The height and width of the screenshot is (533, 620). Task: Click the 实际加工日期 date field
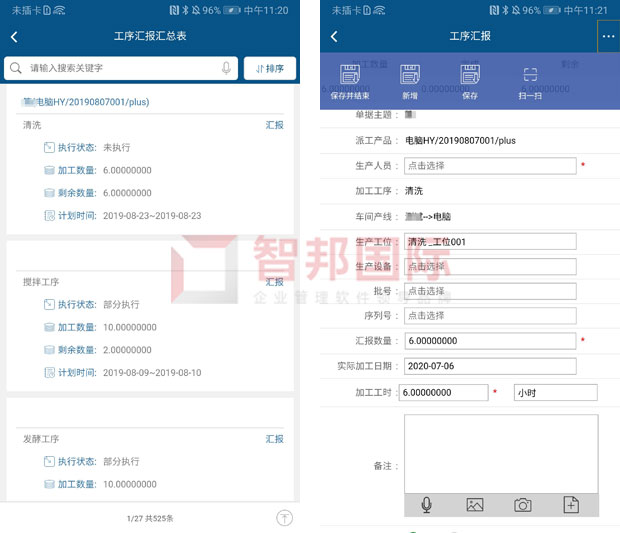pyautogui.click(x=489, y=367)
